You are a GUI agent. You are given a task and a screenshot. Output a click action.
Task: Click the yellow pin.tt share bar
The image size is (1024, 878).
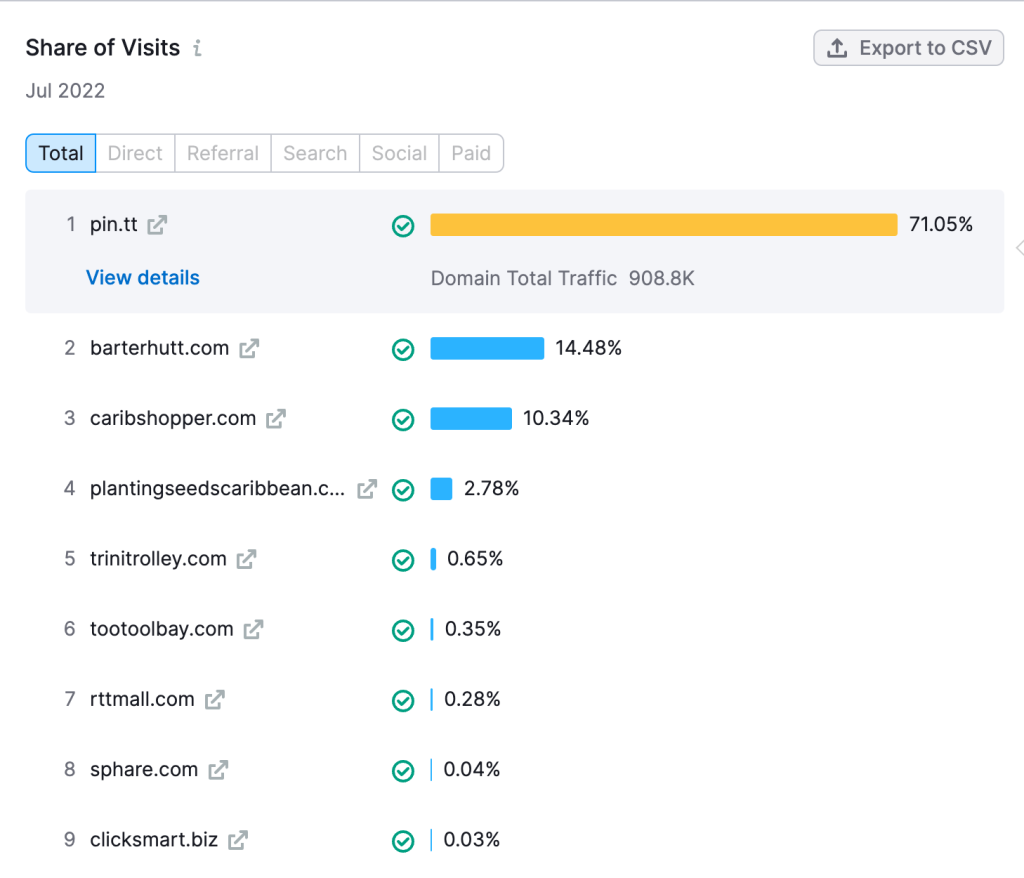[x=664, y=225]
